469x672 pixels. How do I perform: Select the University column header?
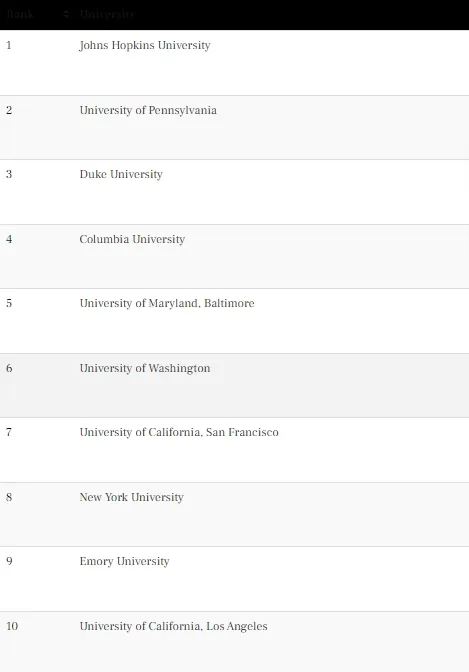pyautogui.click(x=107, y=14)
